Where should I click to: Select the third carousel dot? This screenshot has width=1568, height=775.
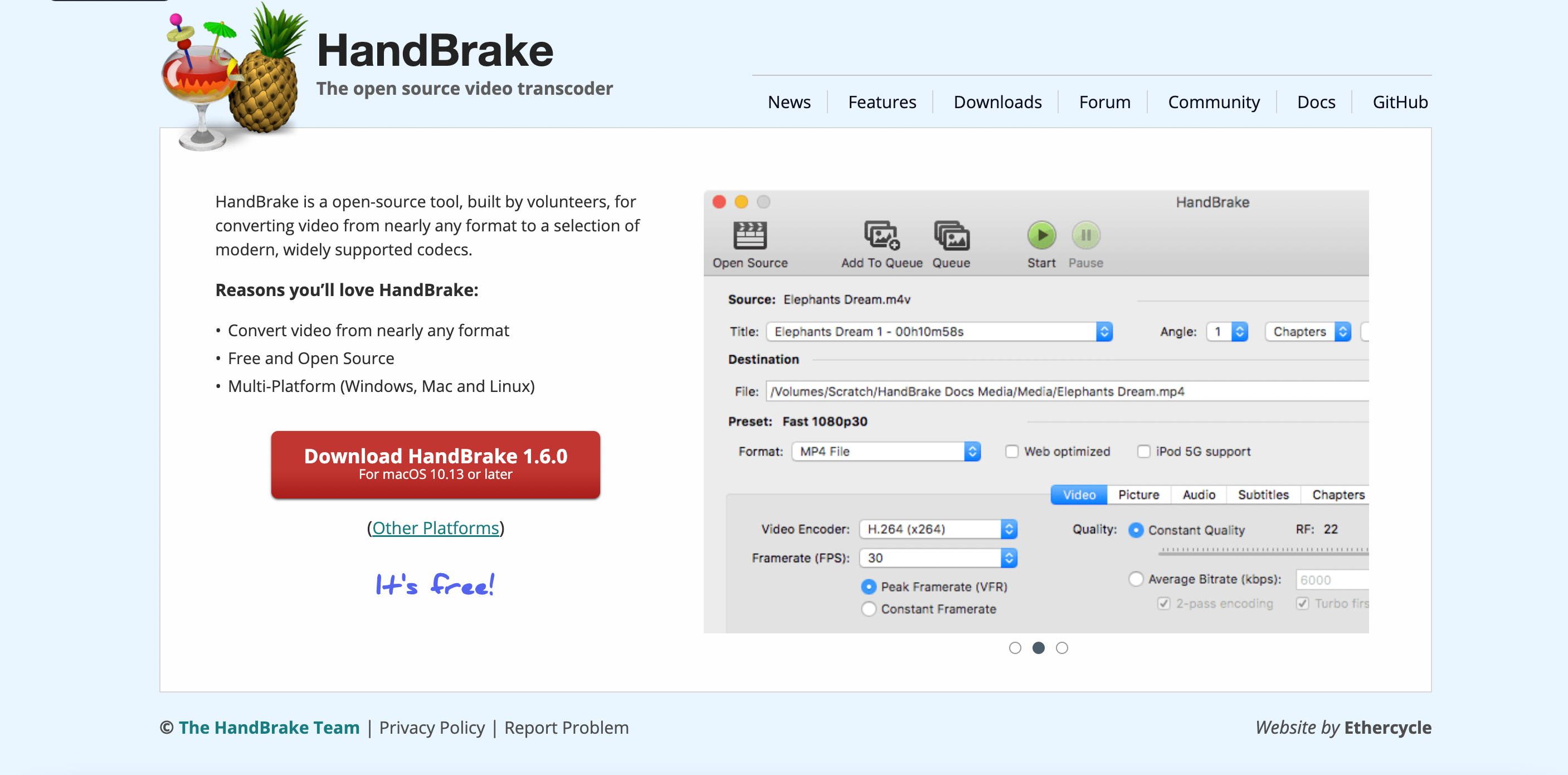click(1061, 648)
